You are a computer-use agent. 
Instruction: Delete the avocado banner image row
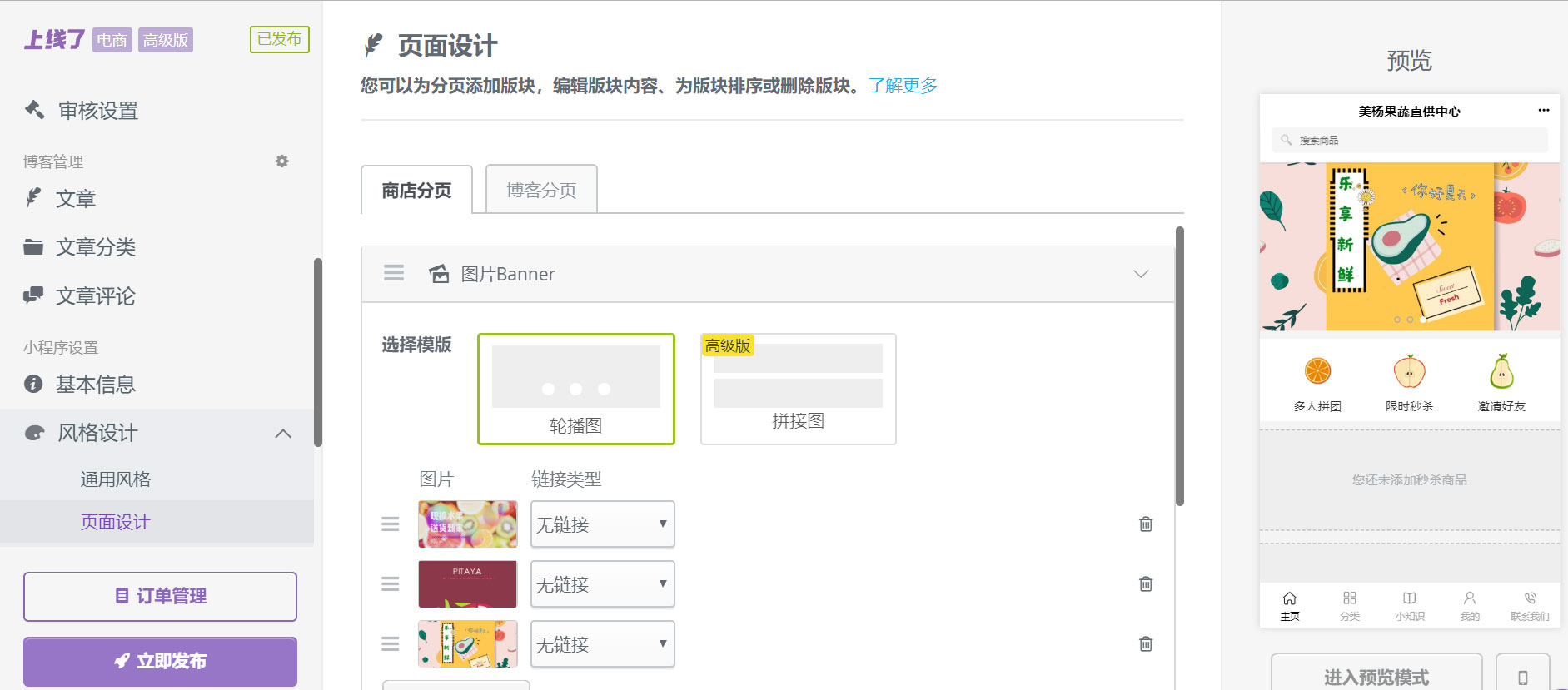1146,643
